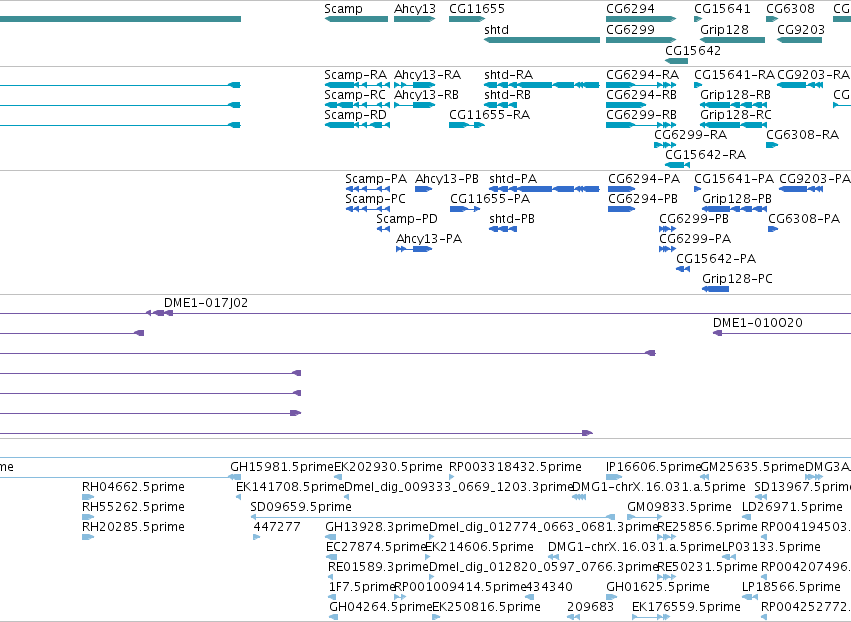Click the CG6308 gene label
Viewport: 851px width, 622px height.
pos(790,9)
